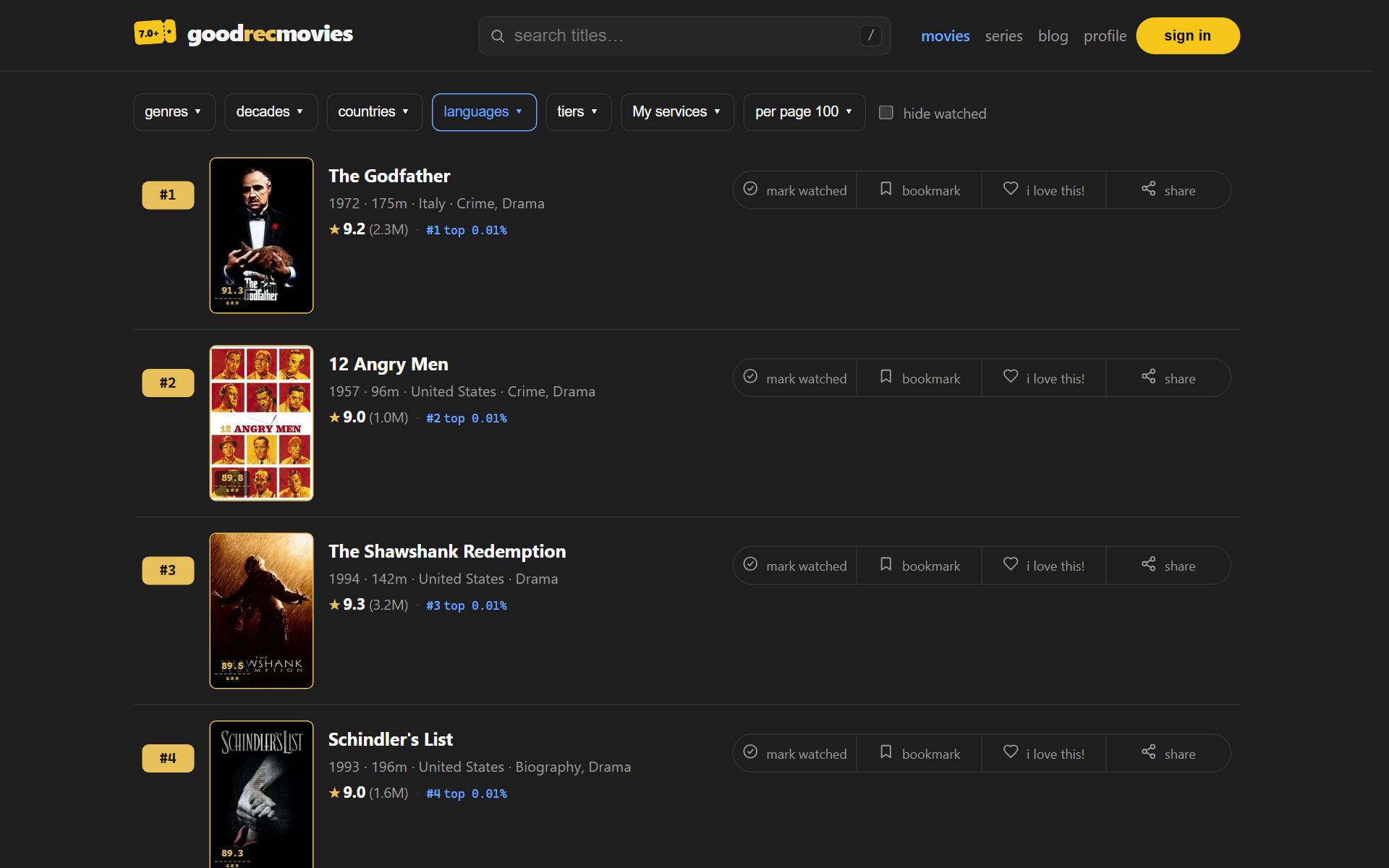Mark The Godfather as watched
Viewport: 1389px width, 868px height.
coord(795,190)
